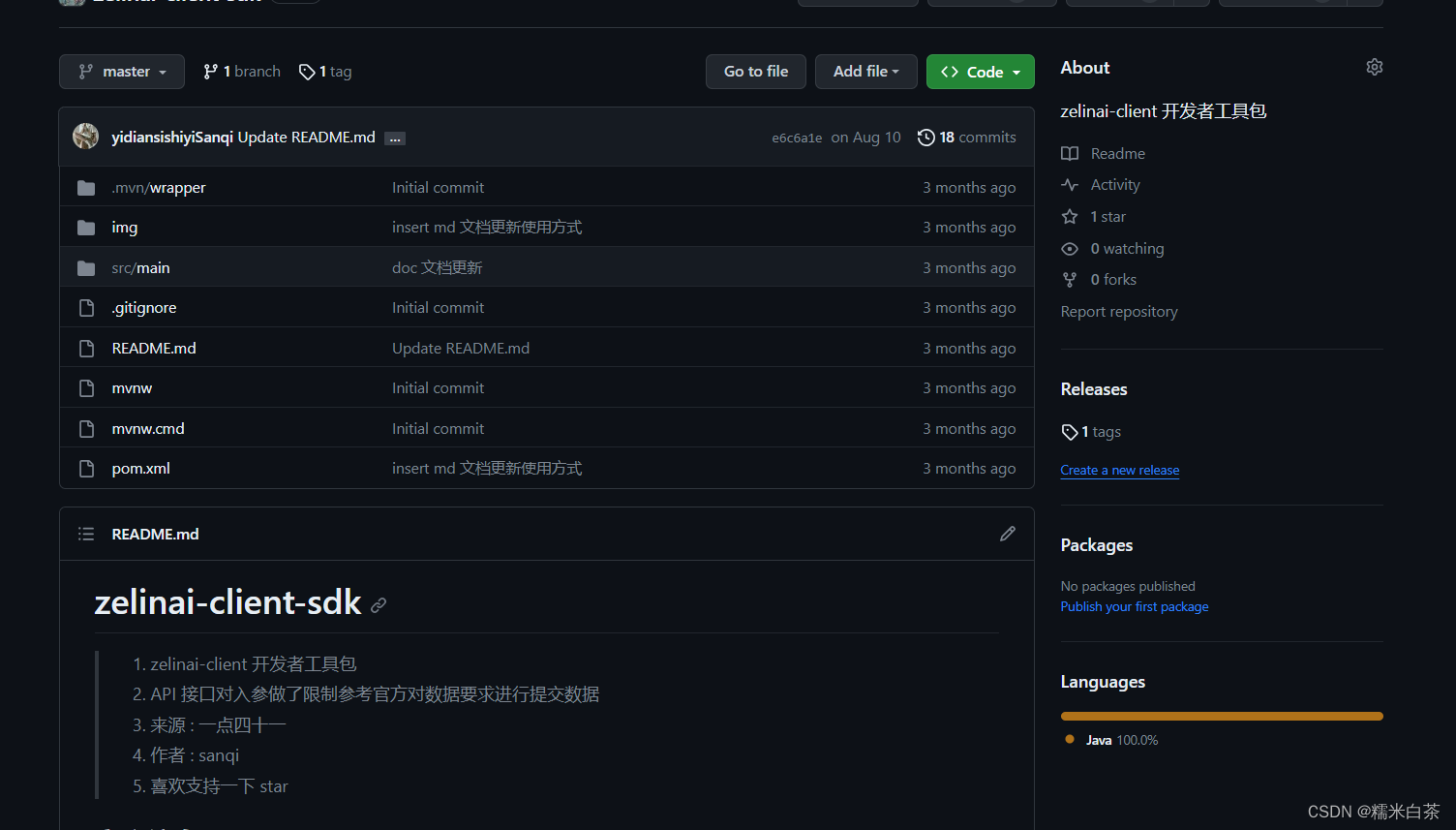Click README.md header title
The height and width of the screenshot is (830, 1456).
click(156, 534)
